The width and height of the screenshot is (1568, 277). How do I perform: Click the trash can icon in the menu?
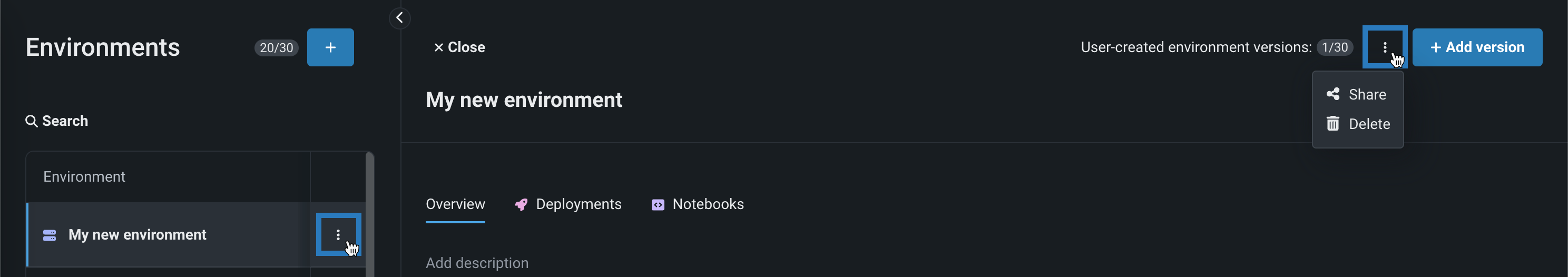coord(1332,124)
